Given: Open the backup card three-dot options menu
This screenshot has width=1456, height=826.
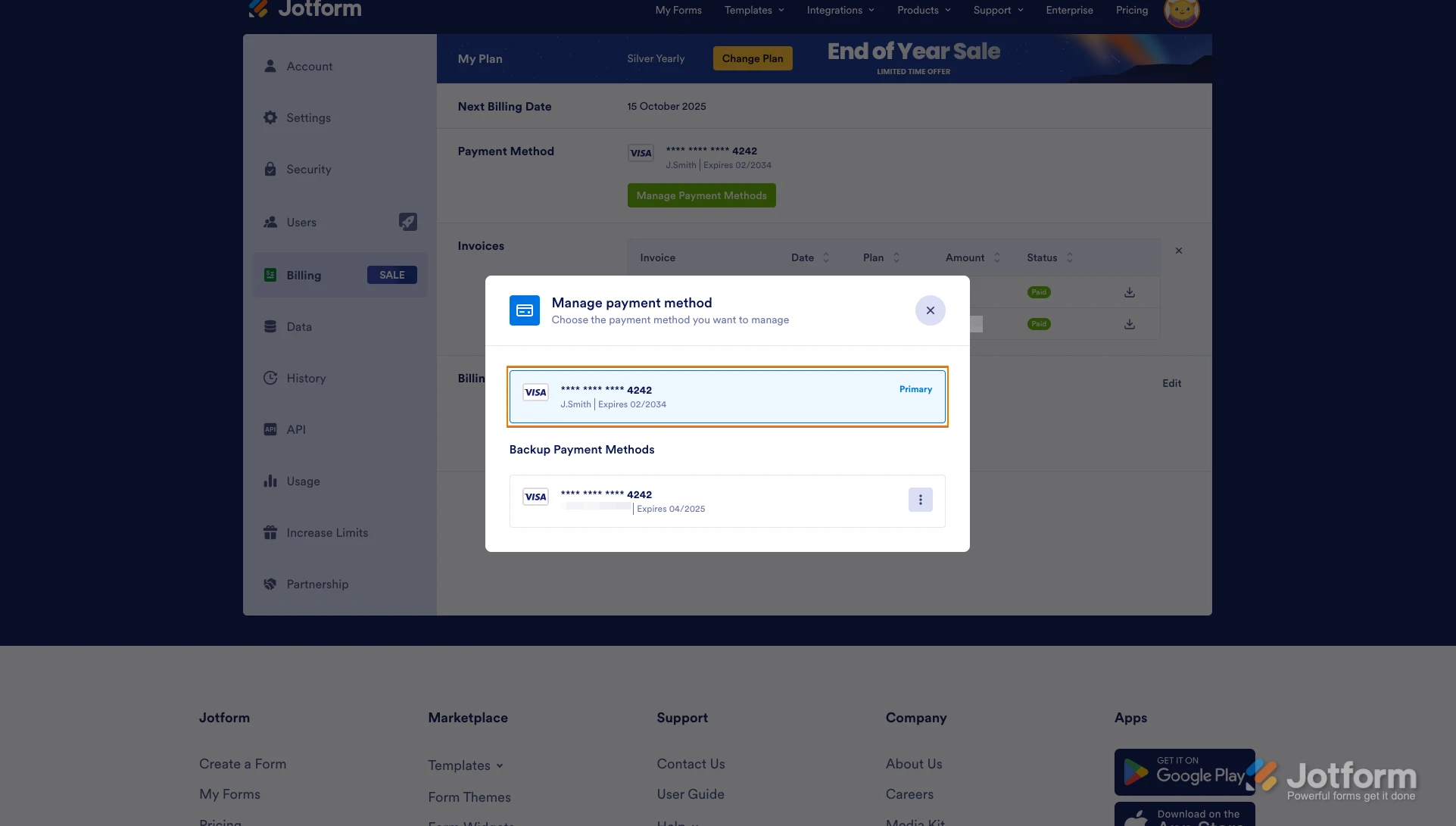Looking at the screenshot, I should point(920,500).
